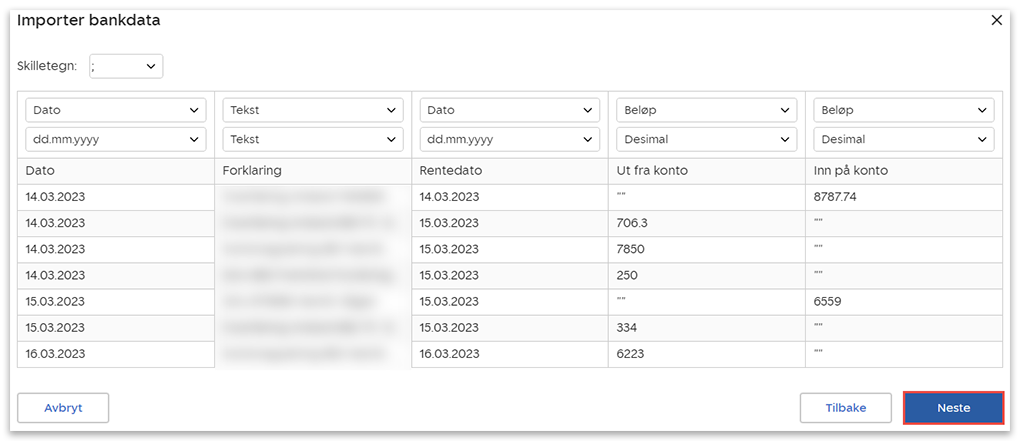This screenshot has width=1020, height=441.
Task: Open the dd.mm.yyyy dropdown above Rentedato
Action: (510, 139)
